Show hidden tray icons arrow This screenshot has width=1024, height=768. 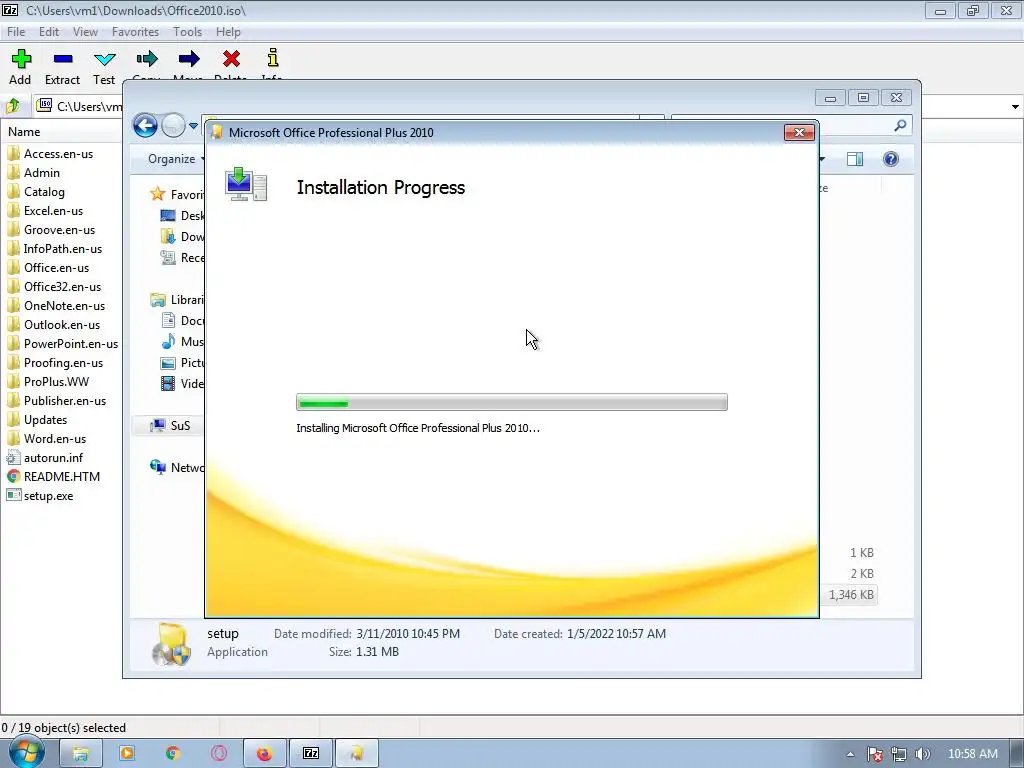[850, 754]
